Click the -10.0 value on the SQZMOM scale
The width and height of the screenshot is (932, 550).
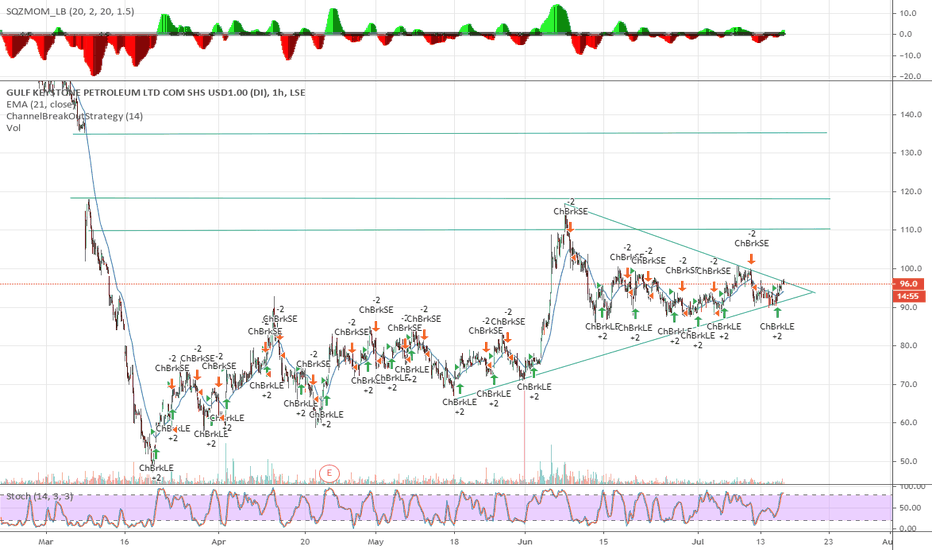point(910,55)
